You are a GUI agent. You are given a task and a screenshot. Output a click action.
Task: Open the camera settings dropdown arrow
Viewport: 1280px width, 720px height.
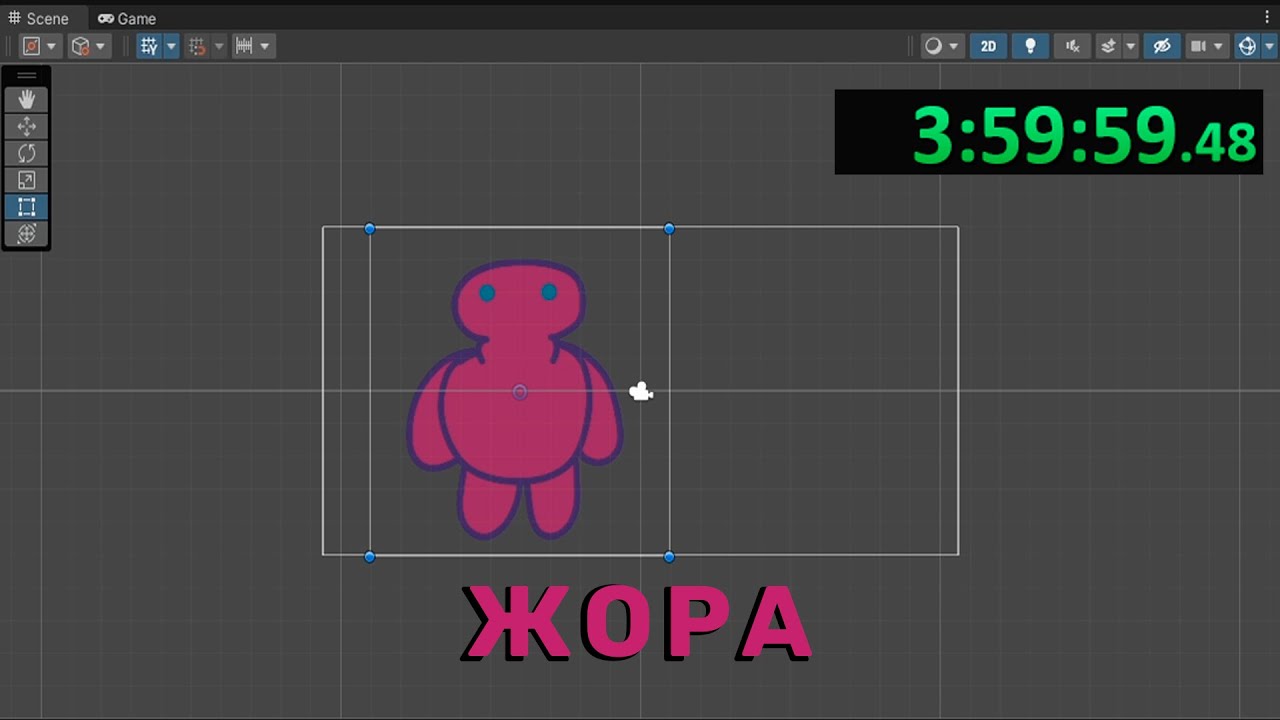click(1218, 46)
